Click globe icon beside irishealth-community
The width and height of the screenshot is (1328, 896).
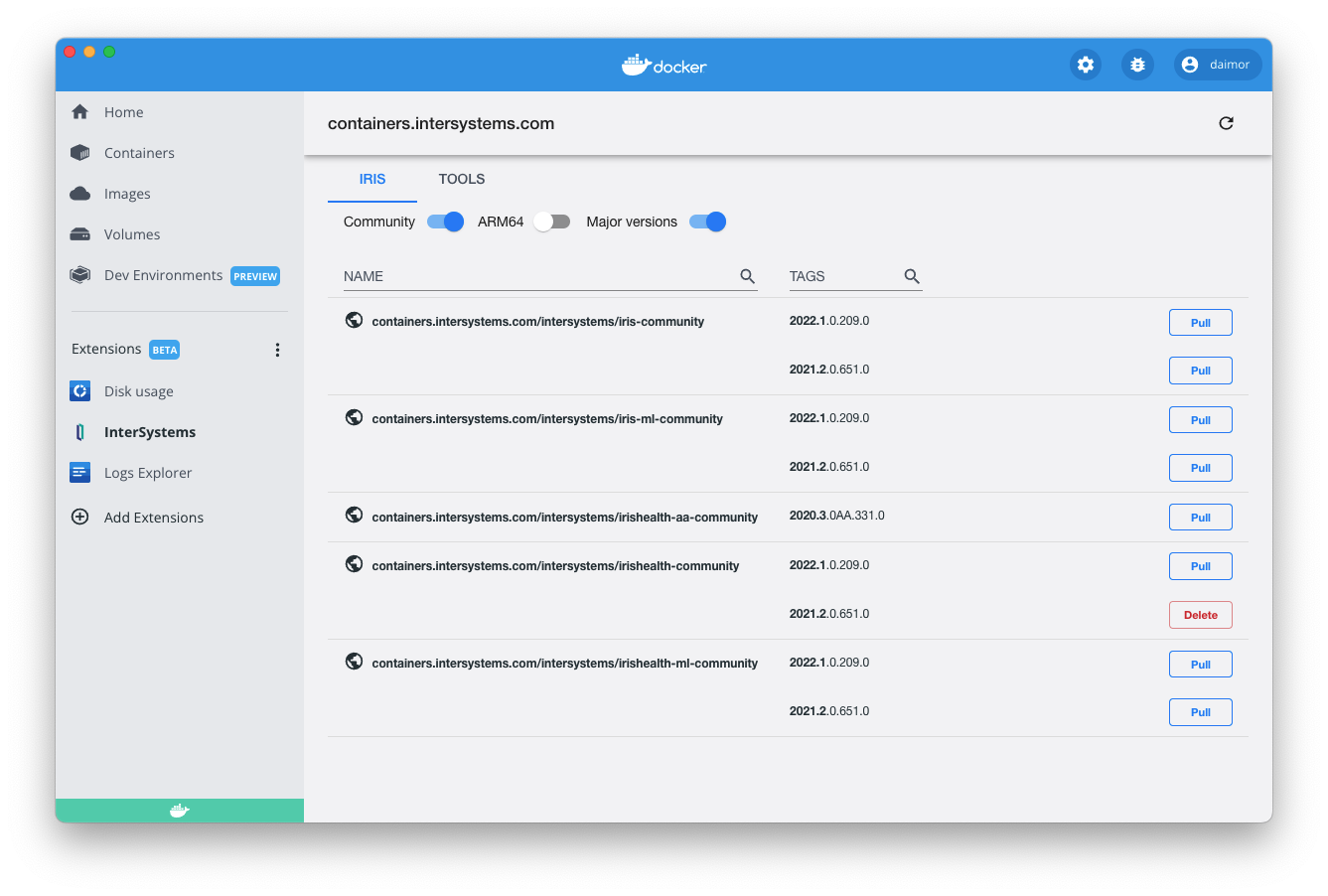coord(354,564)
